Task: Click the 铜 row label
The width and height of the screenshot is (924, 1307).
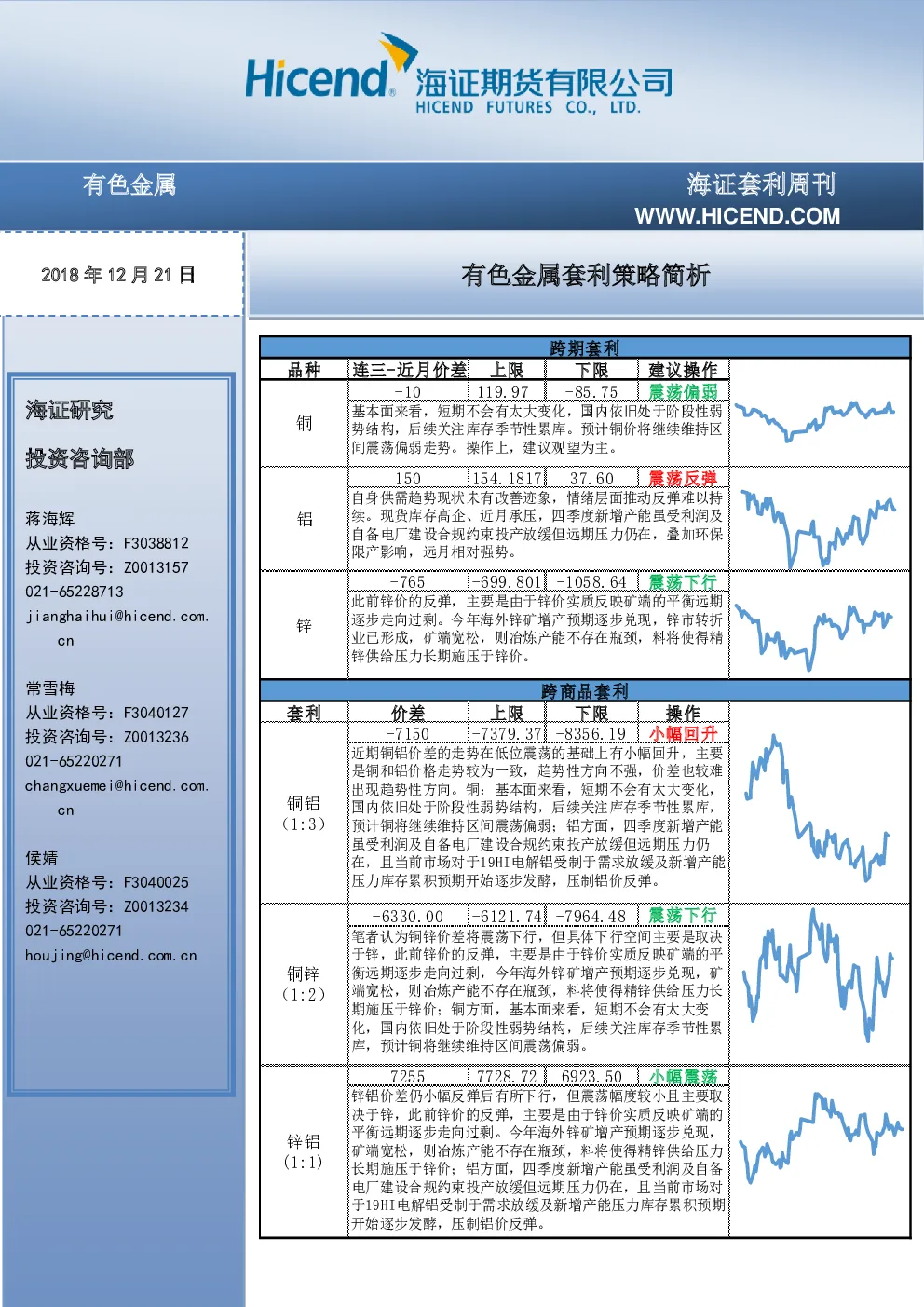Action: pyautogui.click(x=304, y=424)
